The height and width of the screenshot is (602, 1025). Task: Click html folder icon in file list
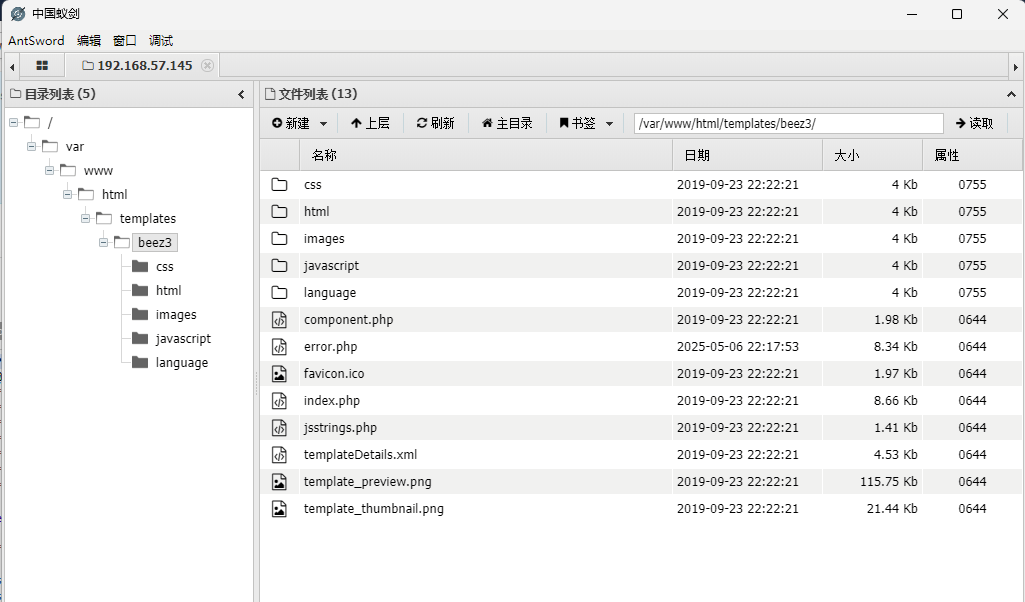(x=279, y=211)
